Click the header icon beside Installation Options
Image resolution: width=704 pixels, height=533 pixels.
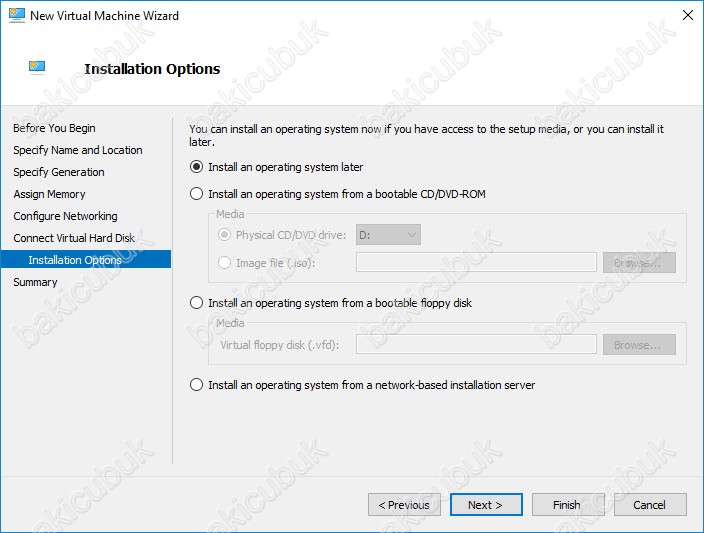coord(37,67)
